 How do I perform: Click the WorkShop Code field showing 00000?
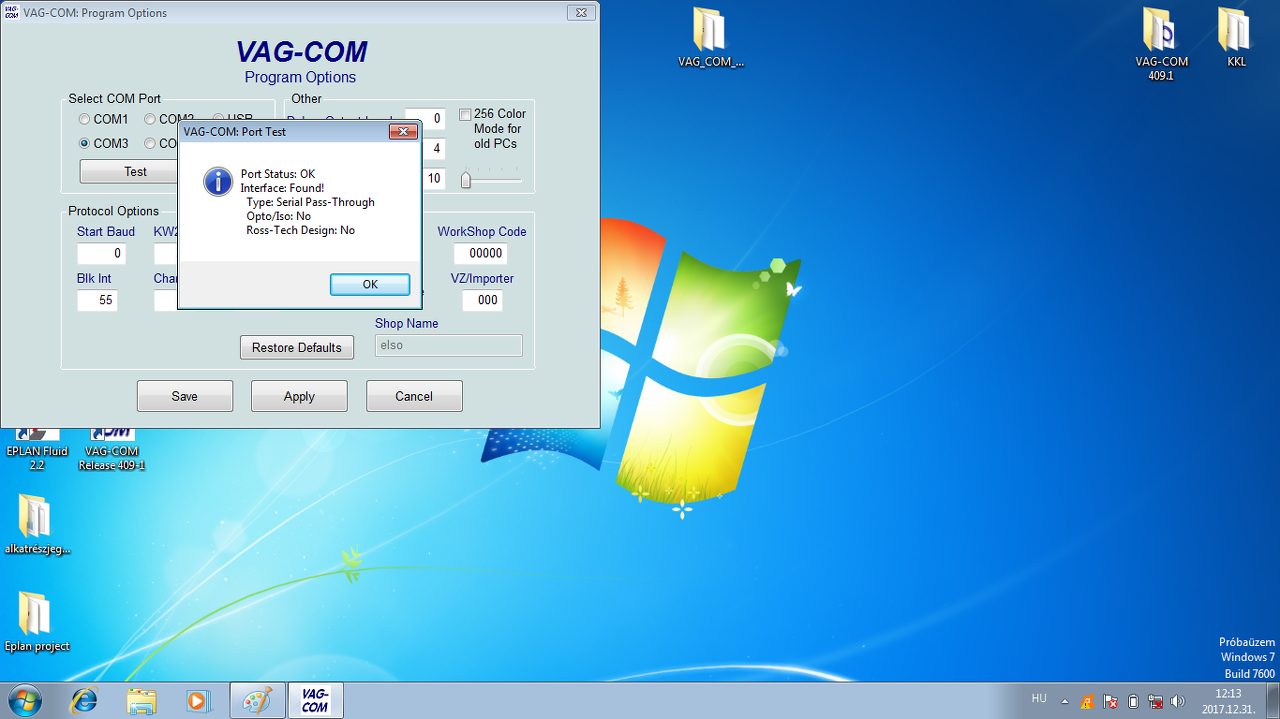(480, 253)
